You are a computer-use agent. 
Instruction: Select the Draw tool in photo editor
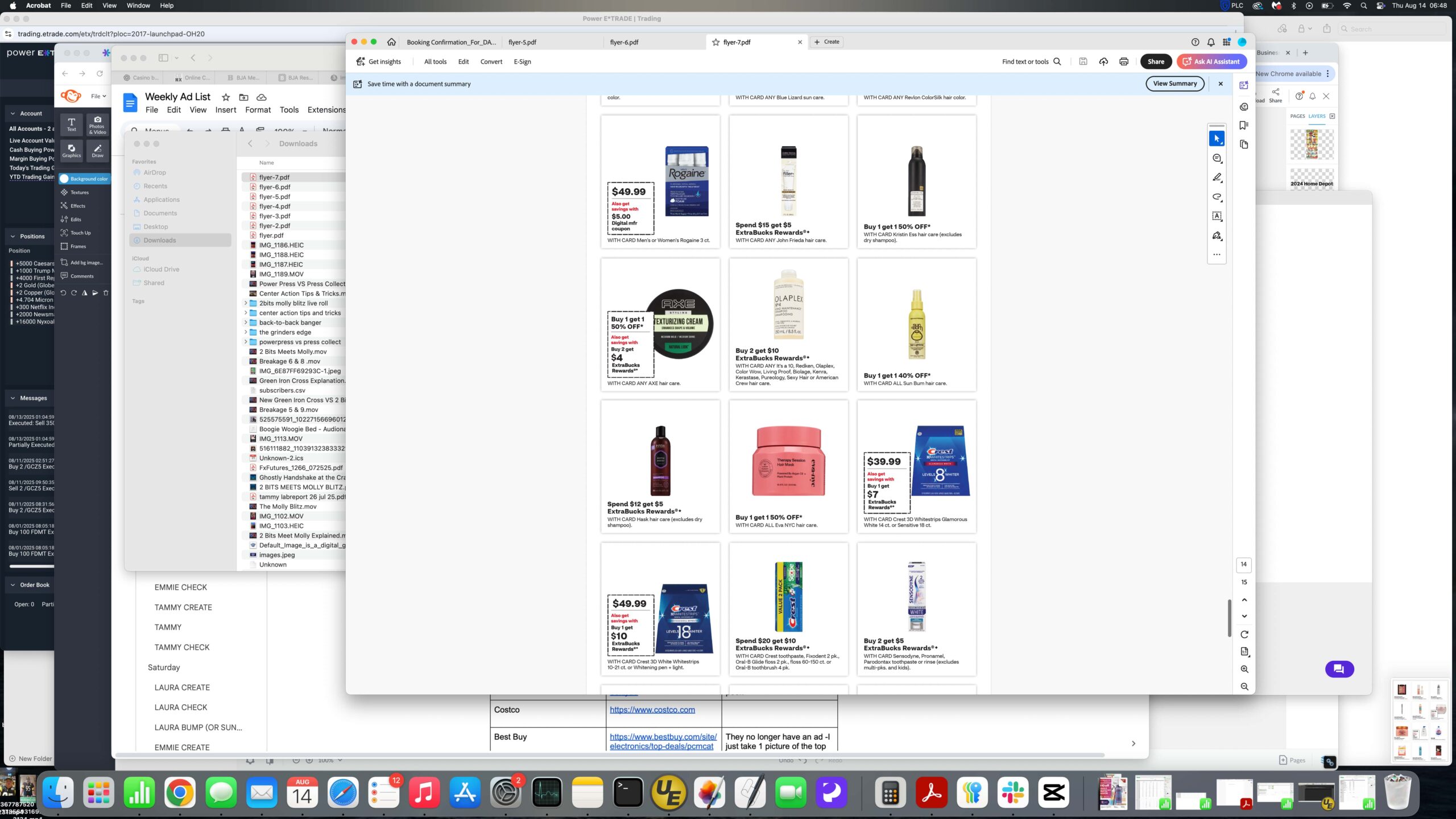pos(97,151)
